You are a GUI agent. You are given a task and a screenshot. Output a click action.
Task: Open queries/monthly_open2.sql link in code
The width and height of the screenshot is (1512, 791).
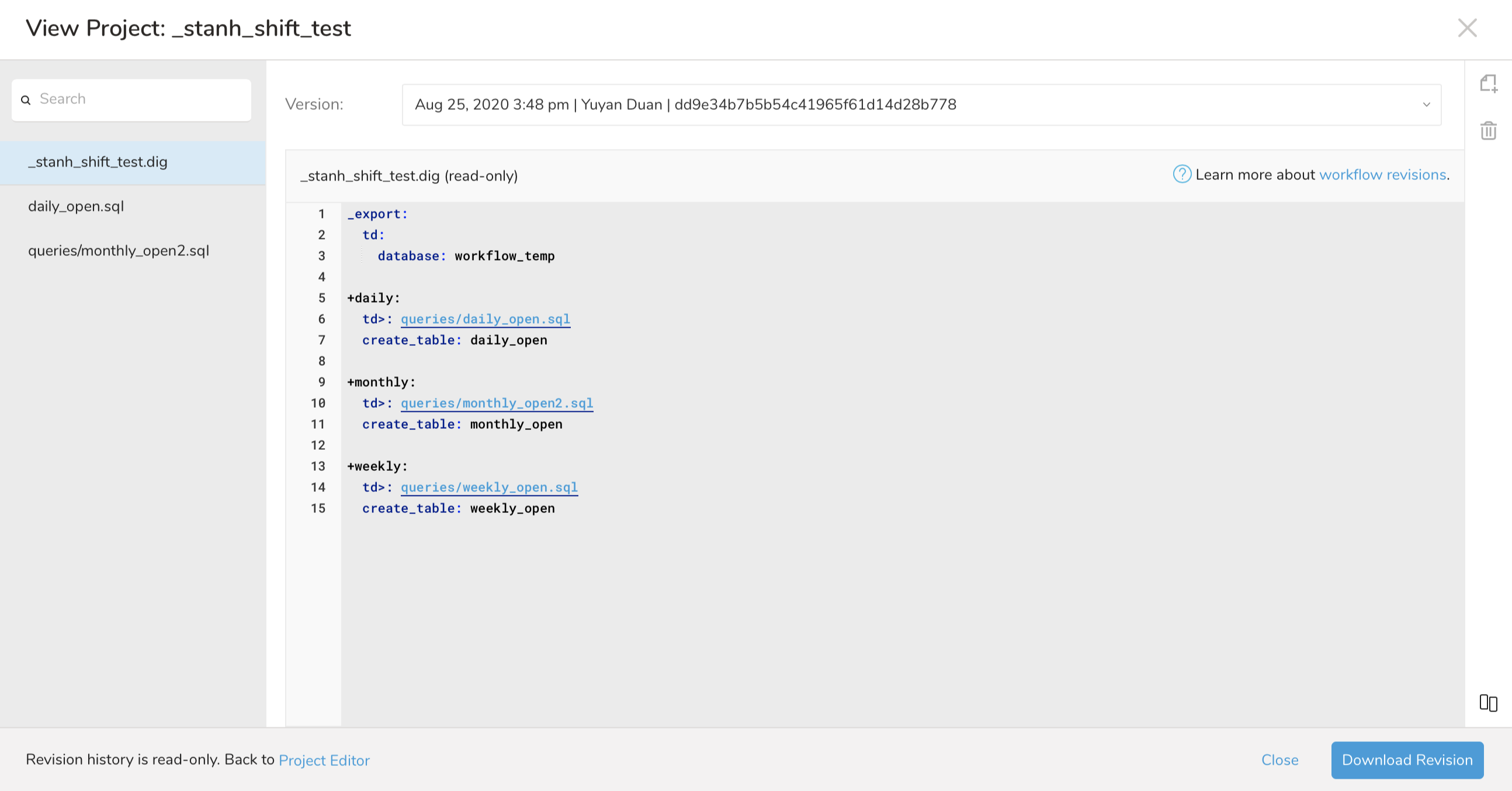(x=497, y=403)
